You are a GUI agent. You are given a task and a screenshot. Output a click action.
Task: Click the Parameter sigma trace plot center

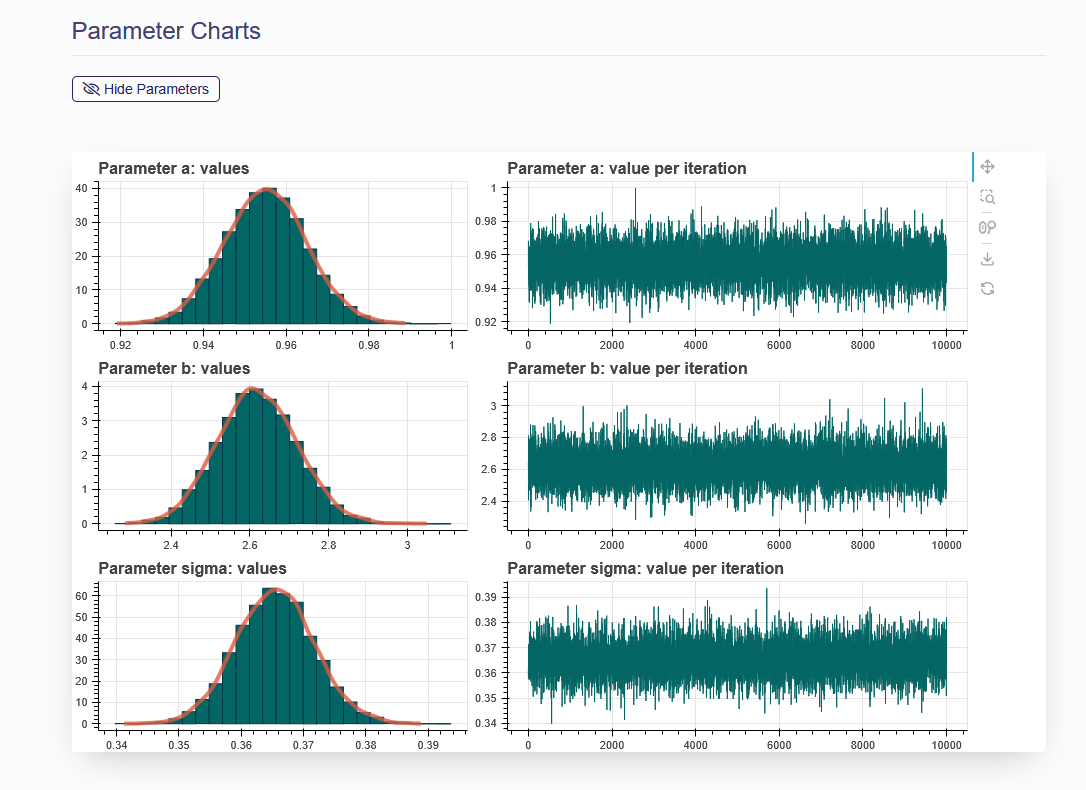click(x=737, y=658)
